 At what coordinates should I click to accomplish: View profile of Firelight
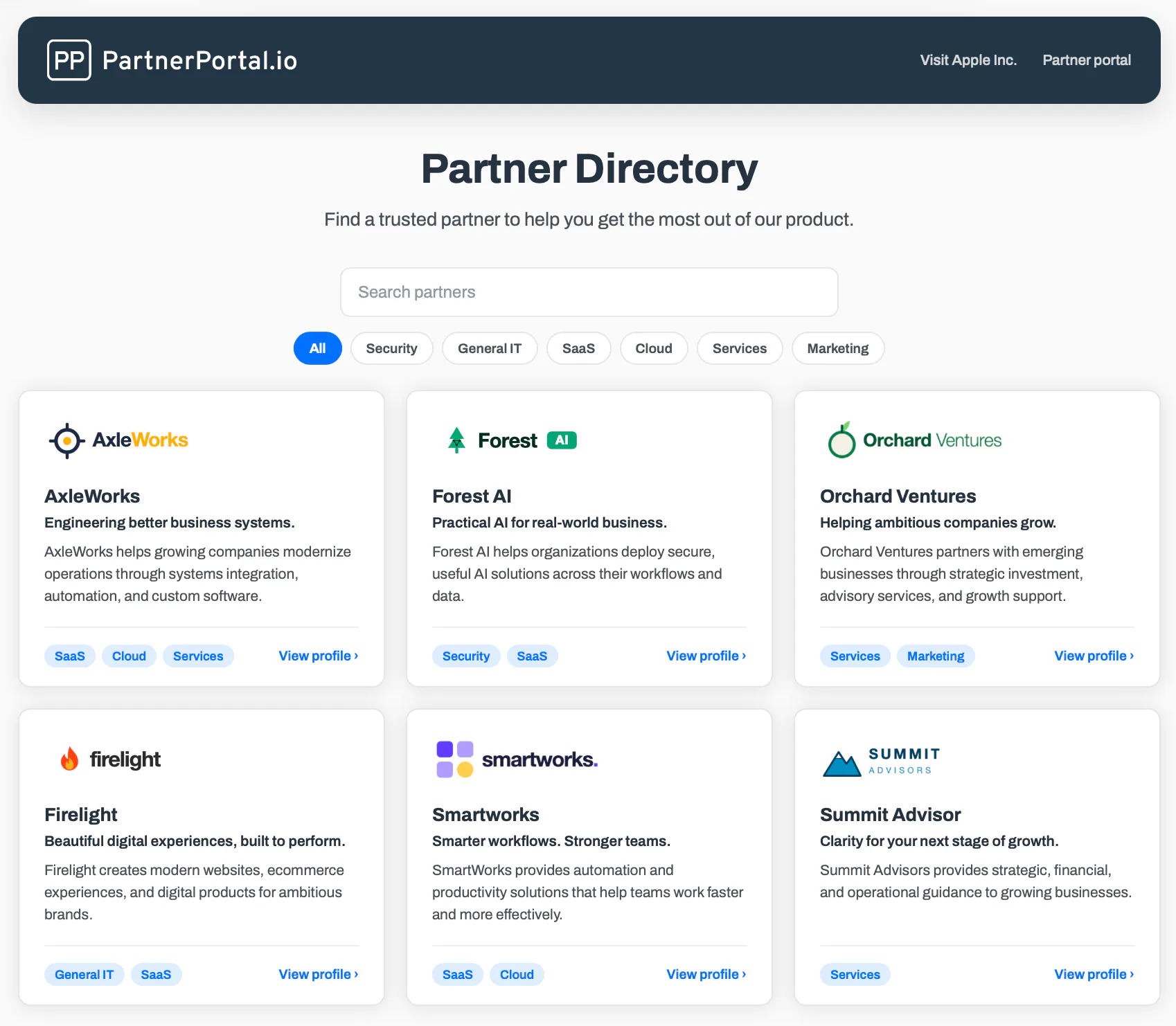(x=319, y=974)
